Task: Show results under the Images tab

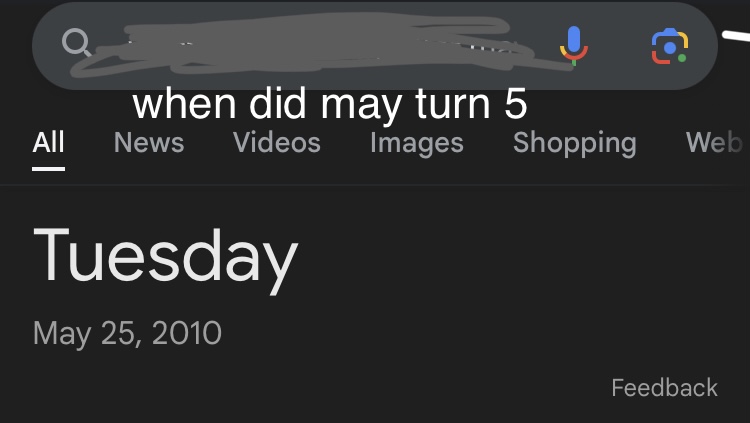Action: coord(417,144)
